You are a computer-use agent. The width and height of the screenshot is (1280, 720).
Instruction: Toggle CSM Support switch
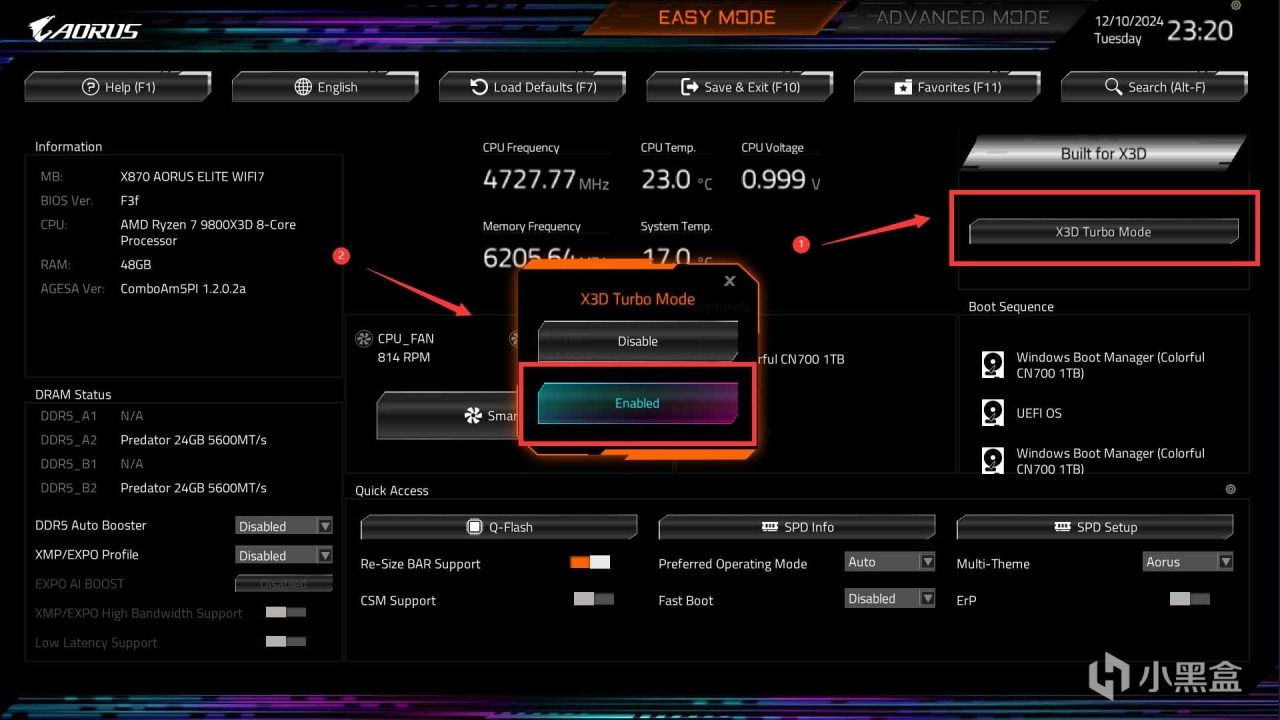coord(594,599)
